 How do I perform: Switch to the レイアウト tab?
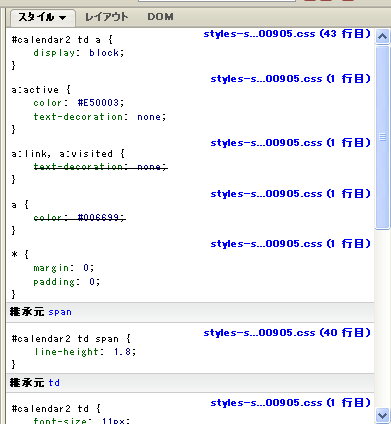pyautogui.click(x=106, y=17)
